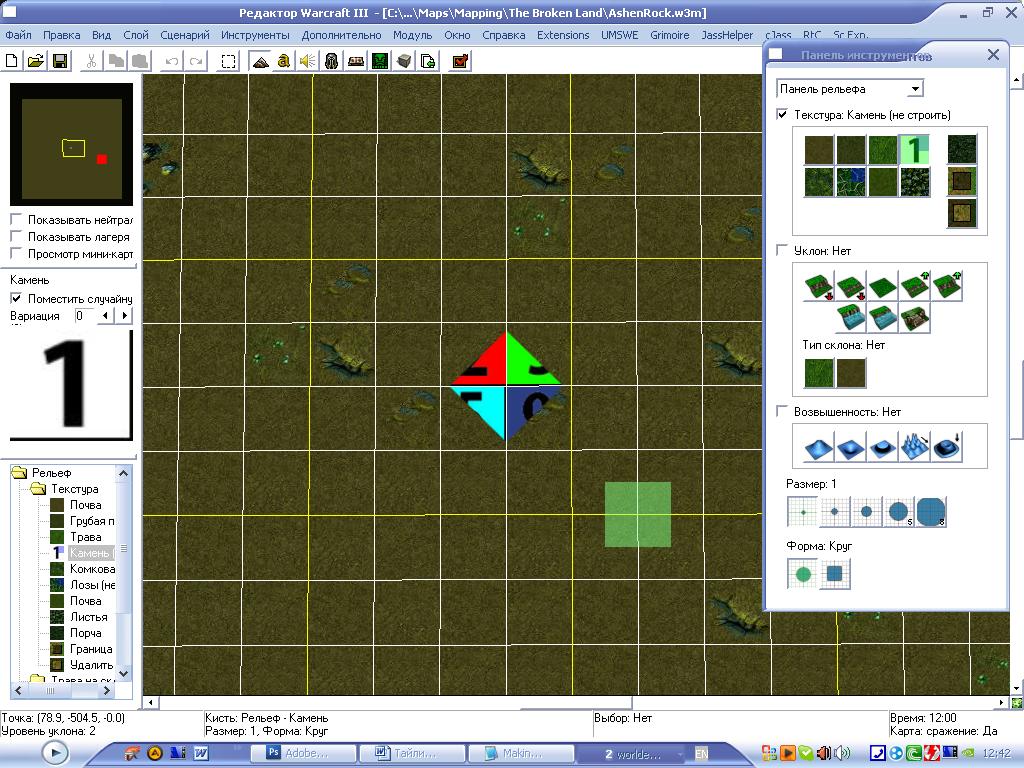1024x768 pixels.
Task: Choose brush size 8
Action: tap(931, 511)
